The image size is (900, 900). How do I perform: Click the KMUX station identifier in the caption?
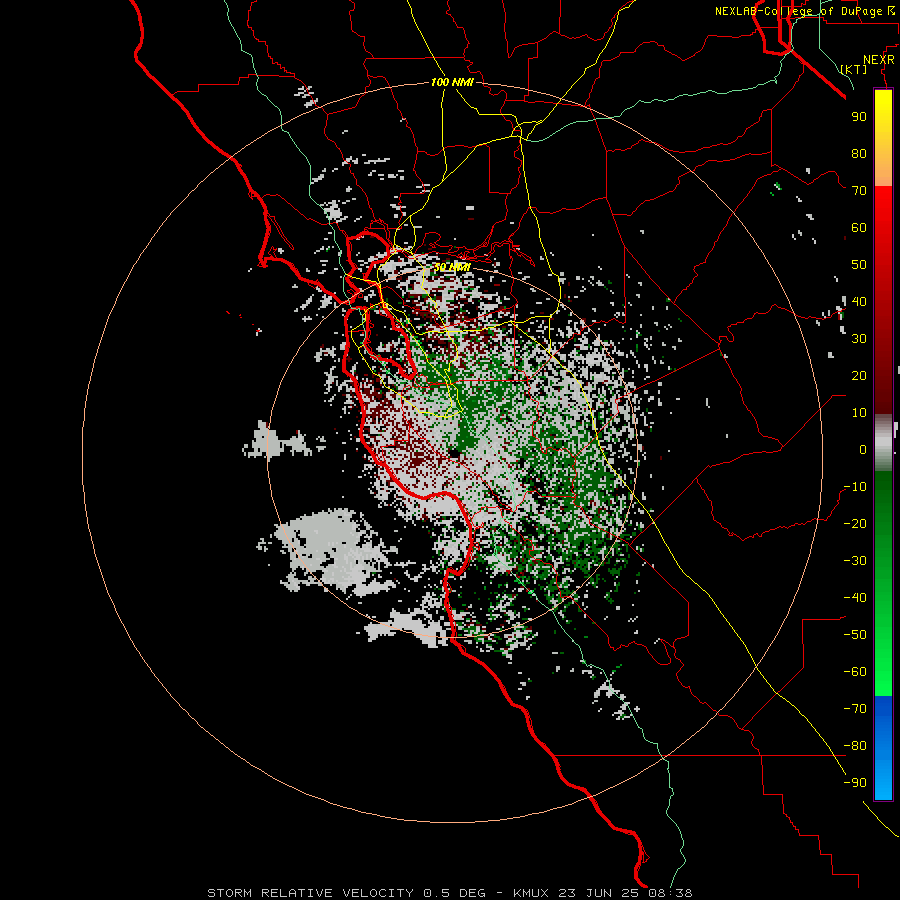pos(531,893)
